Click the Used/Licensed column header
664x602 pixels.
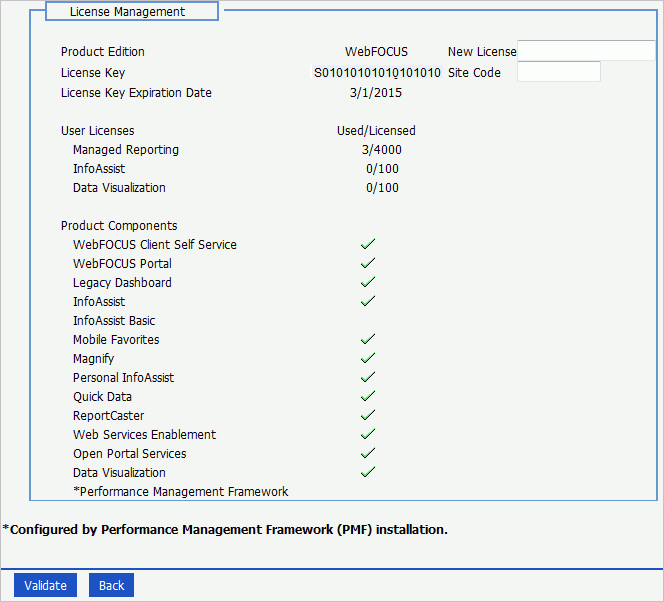point(376,131)
